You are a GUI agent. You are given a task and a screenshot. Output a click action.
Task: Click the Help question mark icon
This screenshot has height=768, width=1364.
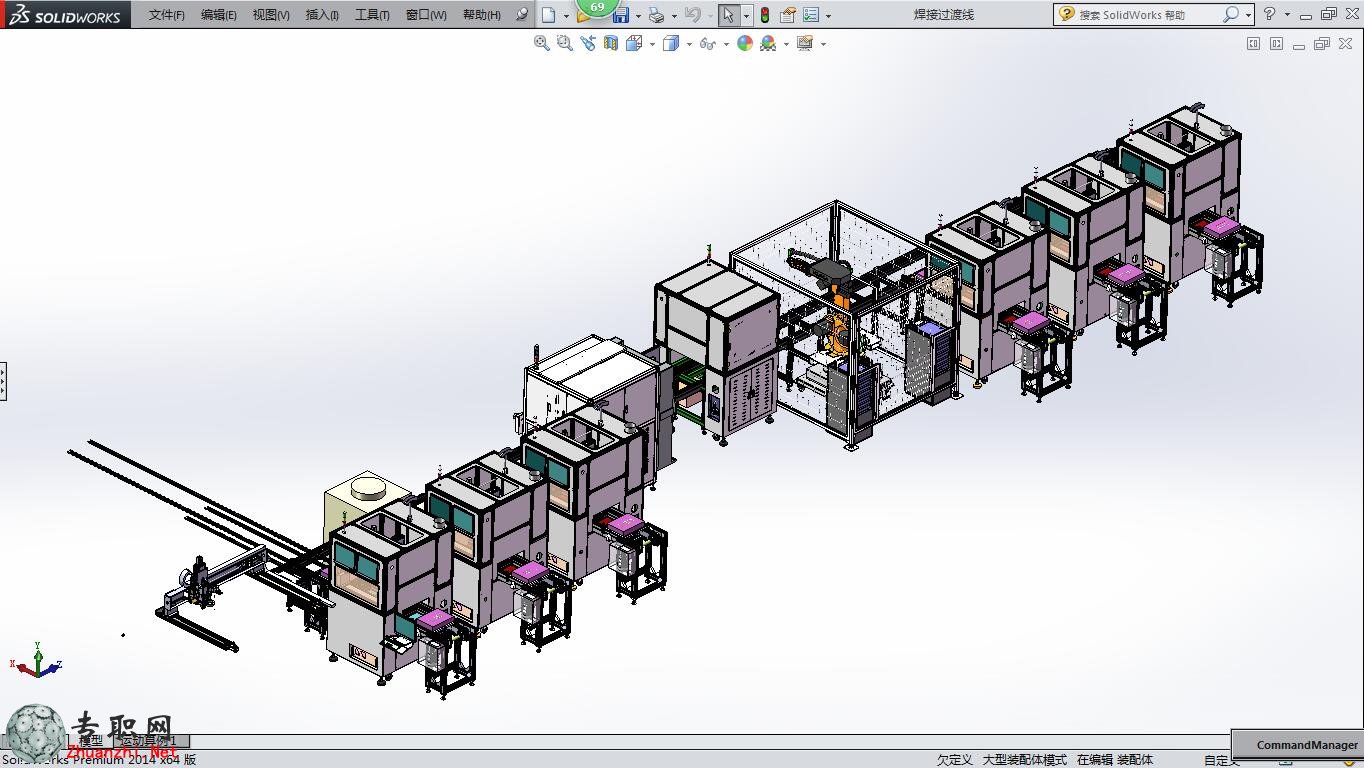1270,14
